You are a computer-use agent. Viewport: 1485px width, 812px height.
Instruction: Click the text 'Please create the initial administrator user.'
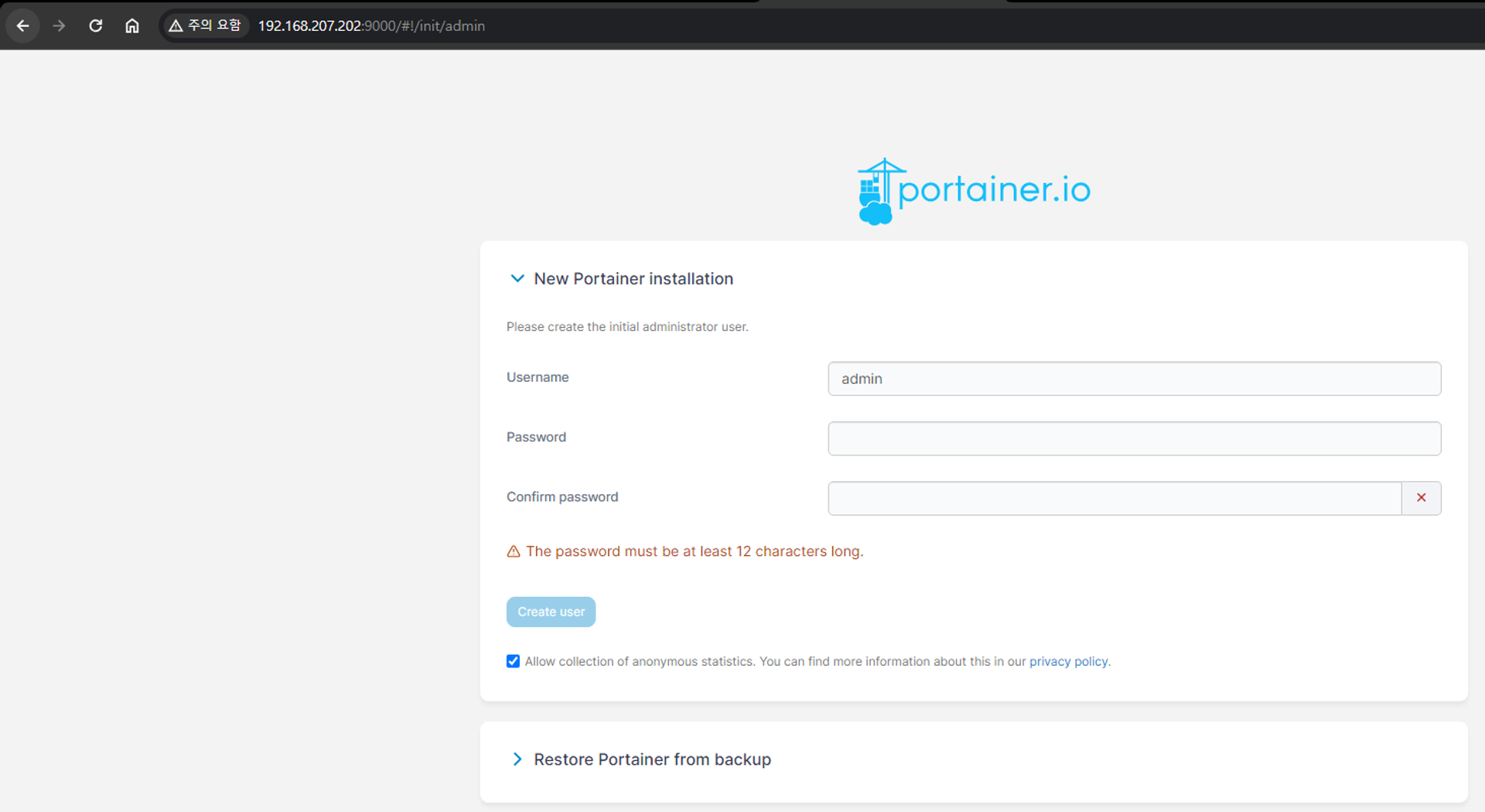coord(627,326)
